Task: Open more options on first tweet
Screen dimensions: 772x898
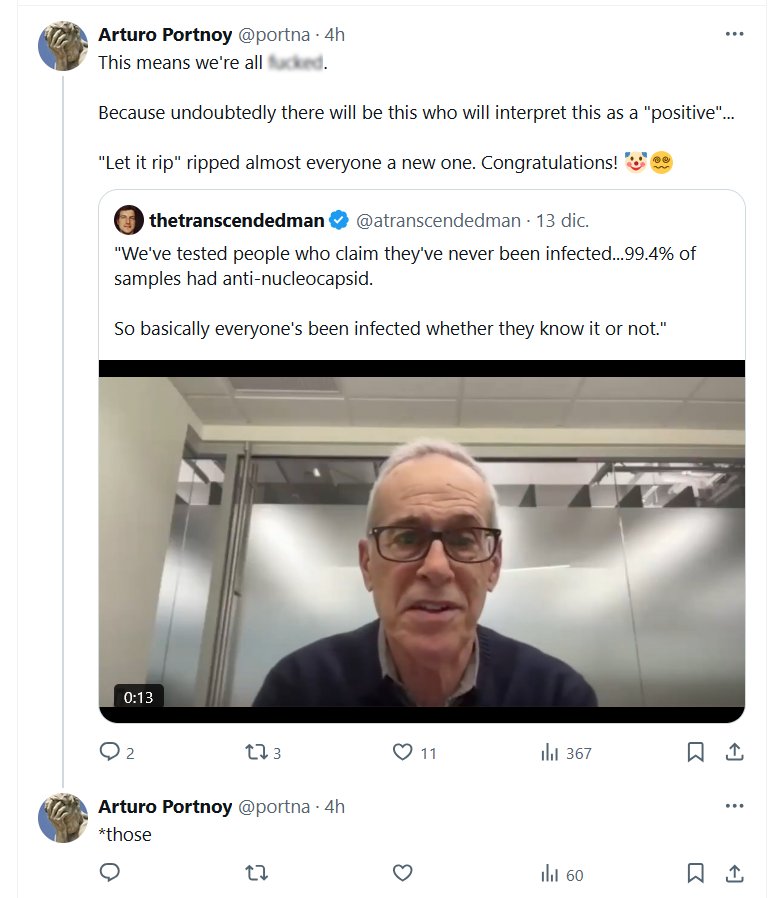Action: [x=734, y=34]
